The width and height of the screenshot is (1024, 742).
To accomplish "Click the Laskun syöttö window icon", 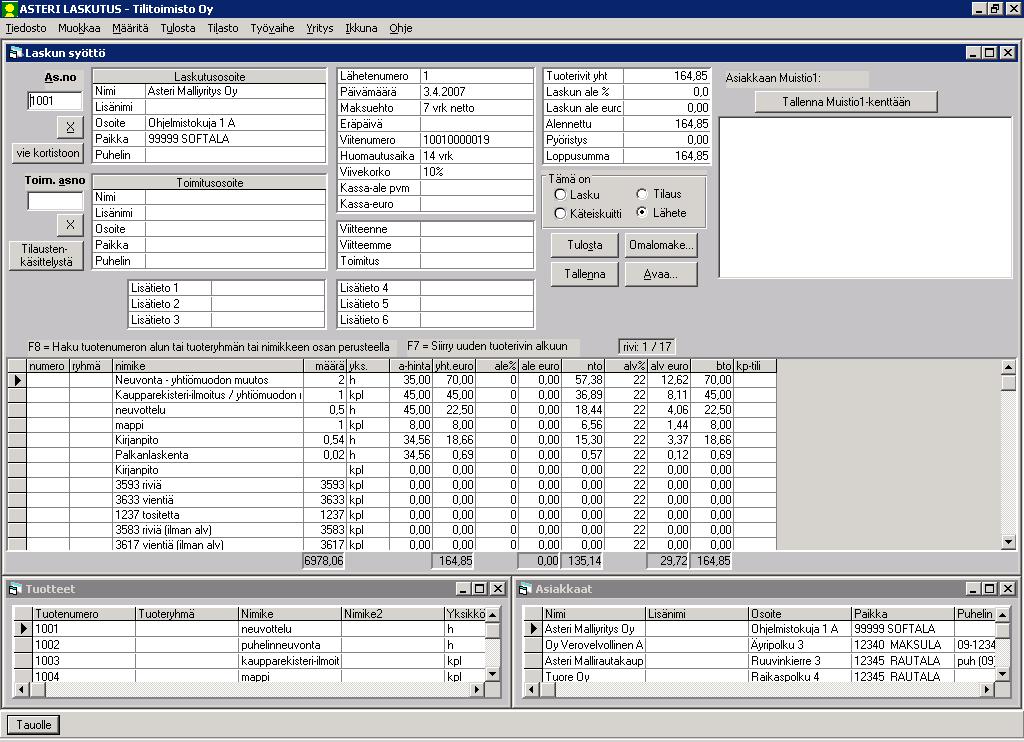I will 16,53.
